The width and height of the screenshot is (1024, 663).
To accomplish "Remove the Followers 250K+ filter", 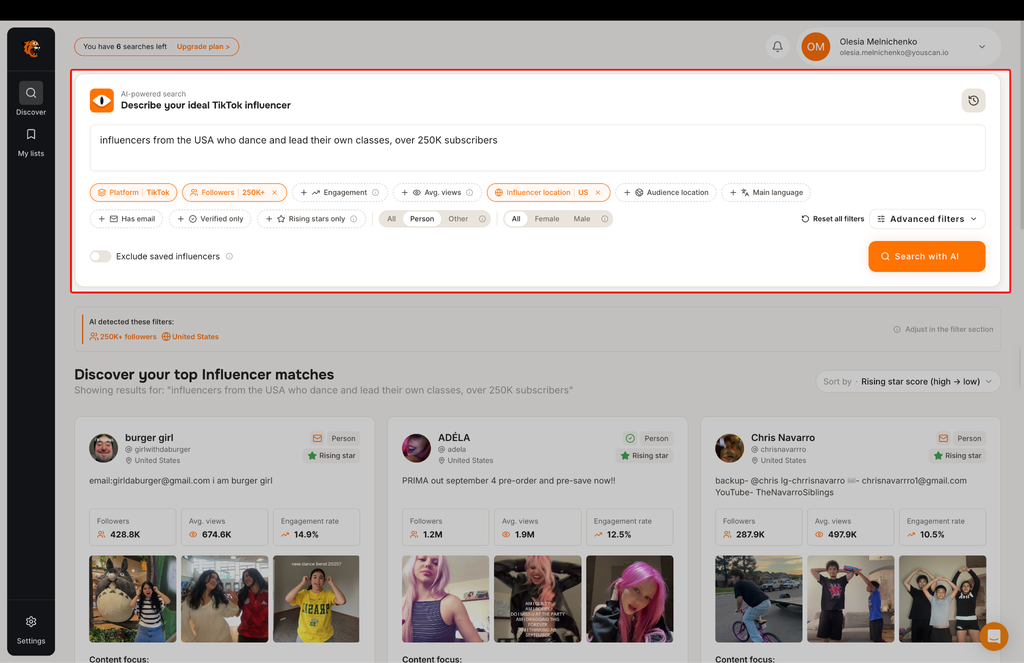I will click(x=274, y=193).
